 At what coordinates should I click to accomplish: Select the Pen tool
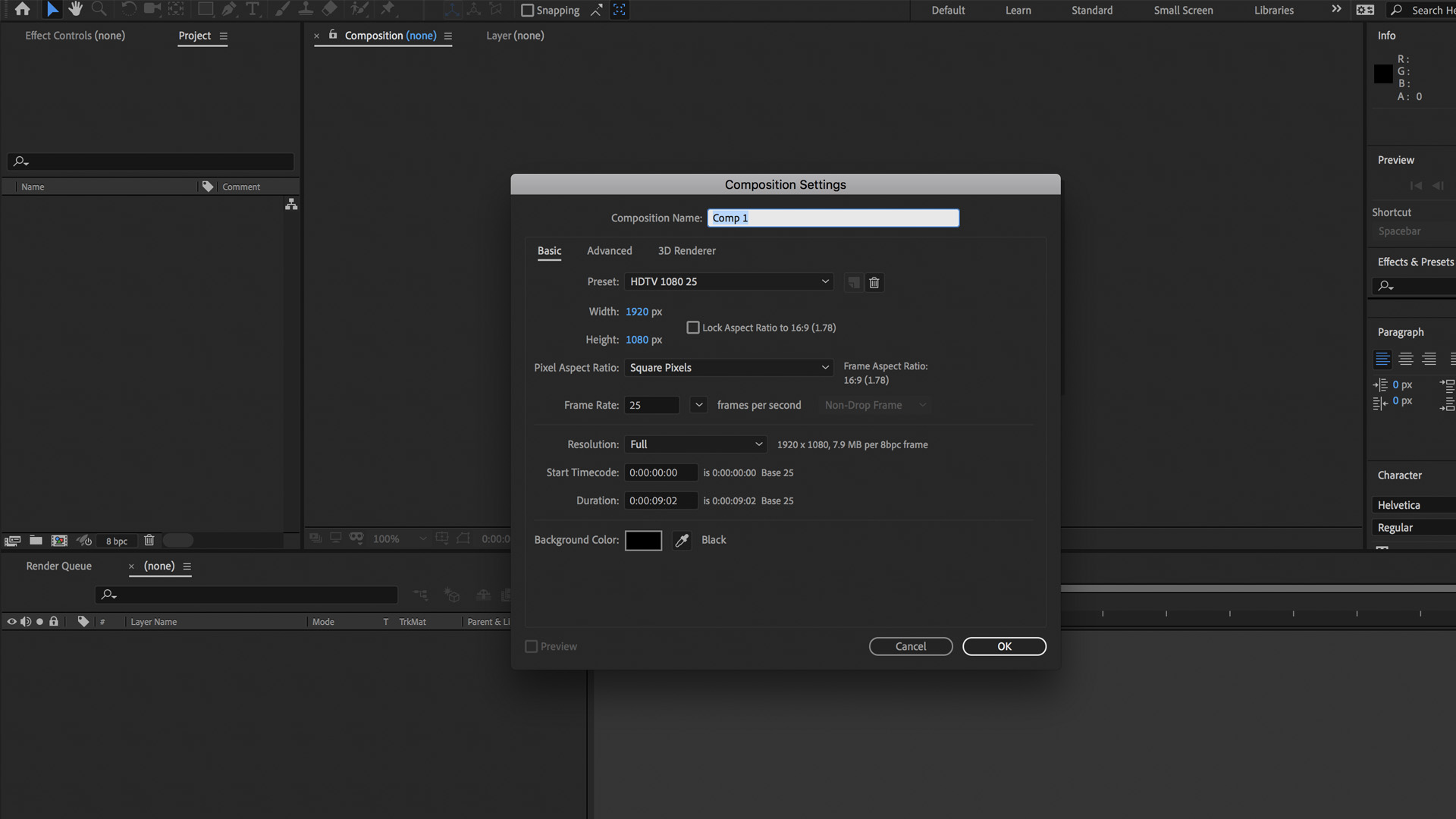(x=229, y=10)
